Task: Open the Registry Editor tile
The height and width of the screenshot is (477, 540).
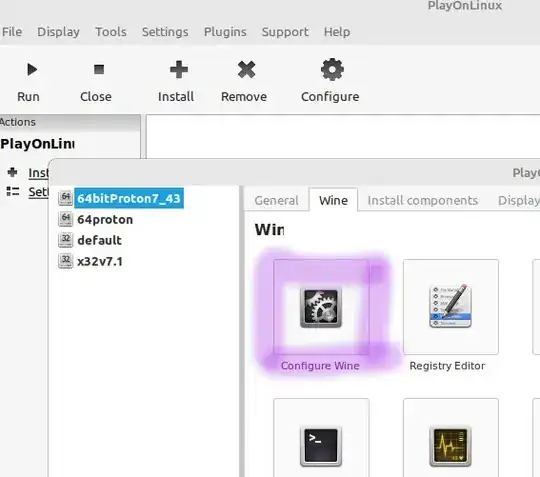Action: pyautogui.click(x=451, y=307)
